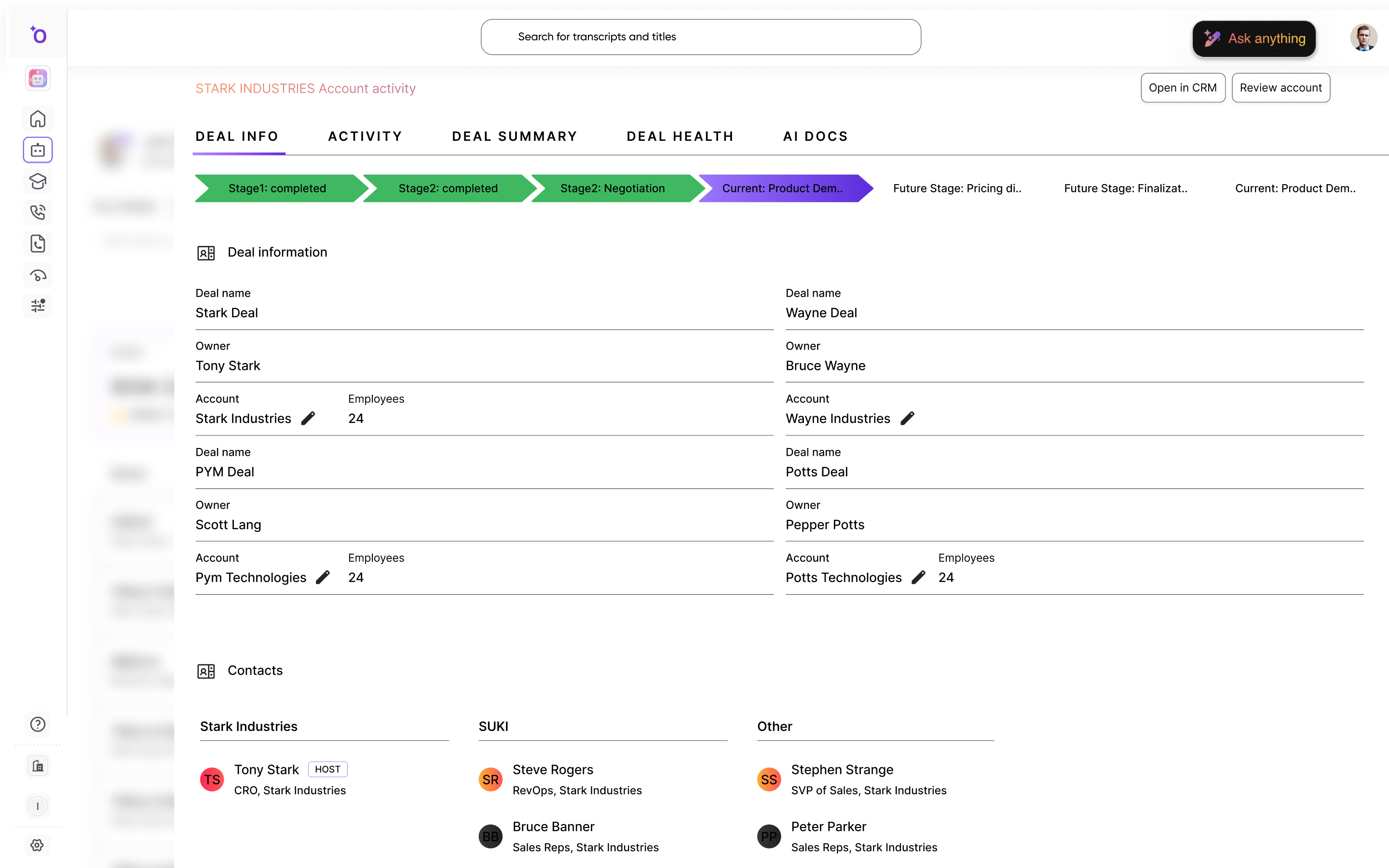Image resolution: width=1389 pixels, height=868 pixels.
Task: Edit the Pym Technologies account with pencil icon
Action: coord(323,577)
